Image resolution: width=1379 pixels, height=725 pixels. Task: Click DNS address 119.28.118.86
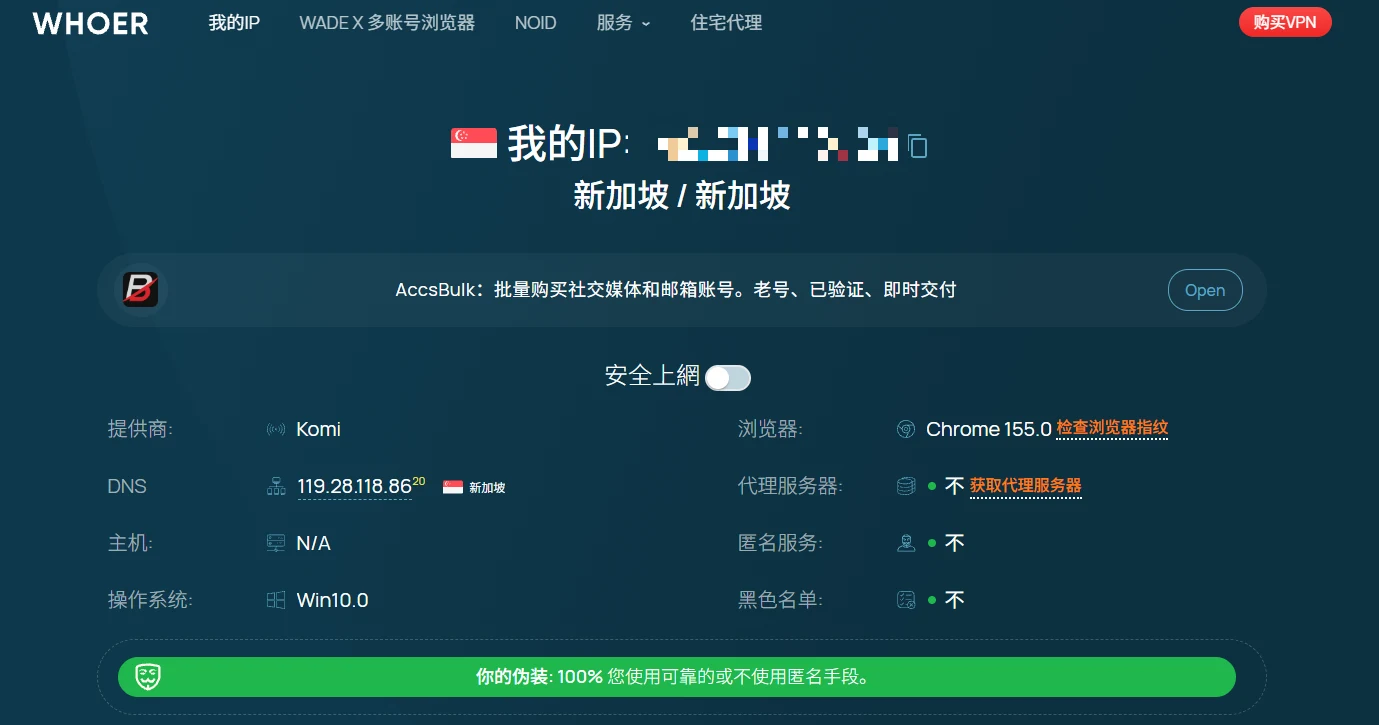pyautogui.click(x=355, y=487)
